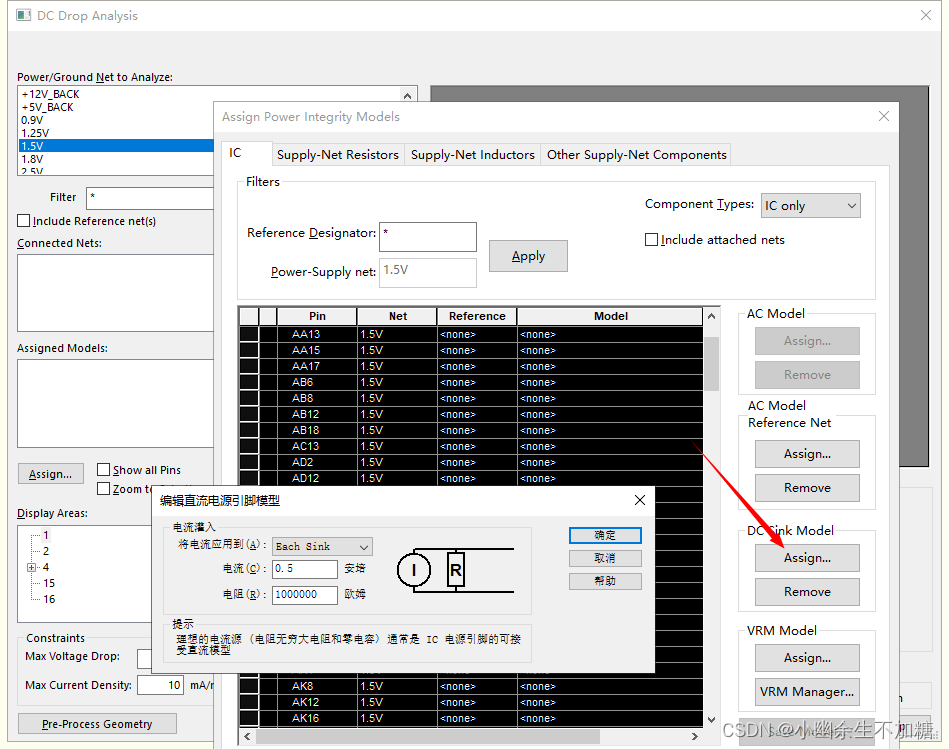The height and width of the screenshot is (749, 949).
Task: Switch to Other Supply-Net Components tab
Action: pyautogui.click(x=636, y=155)
